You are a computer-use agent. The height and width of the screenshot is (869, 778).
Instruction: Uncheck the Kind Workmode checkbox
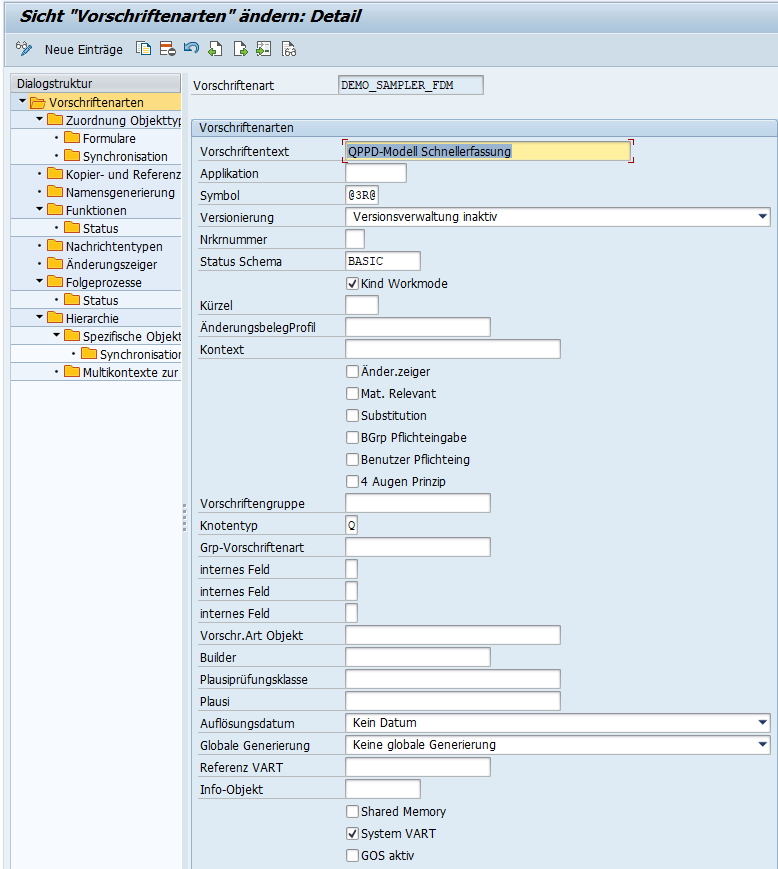[352, 284]
